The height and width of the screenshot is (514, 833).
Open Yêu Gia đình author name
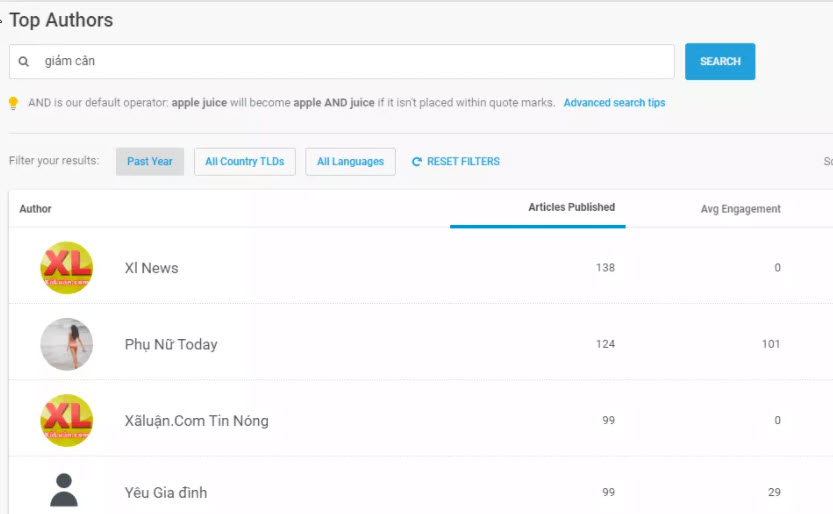pos(166,493)
